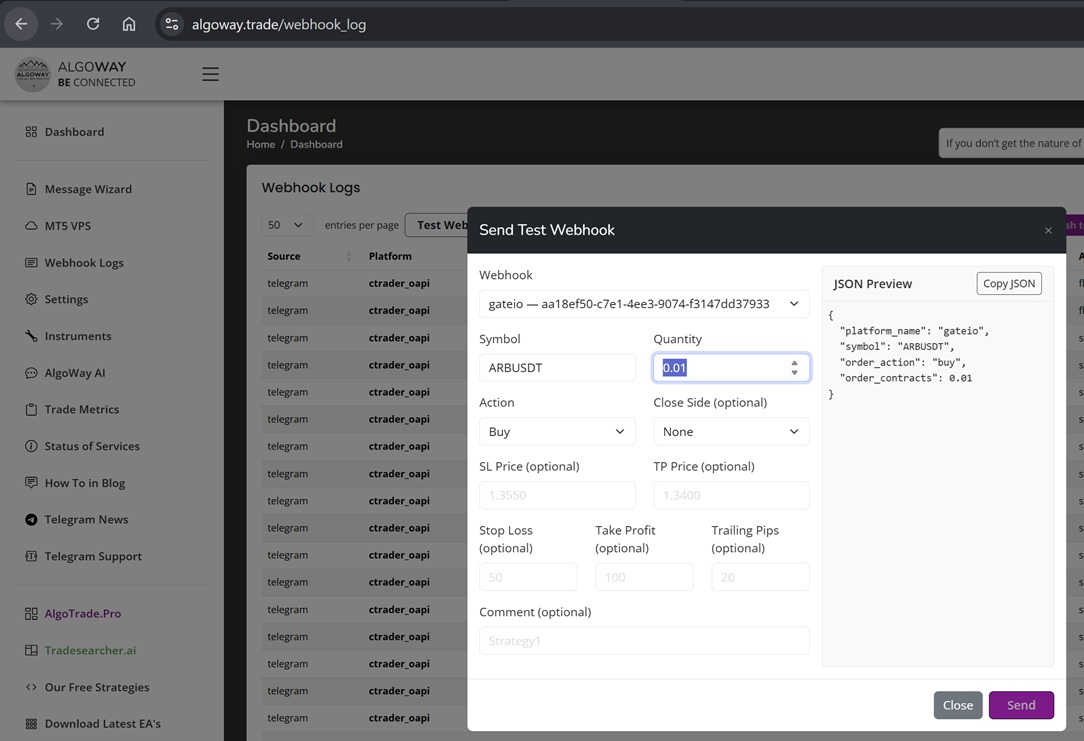This screenshot has width=1084, height=741.
Task: Increase Quantity with the up stepper arrow
Action: [x=794, y=363]
